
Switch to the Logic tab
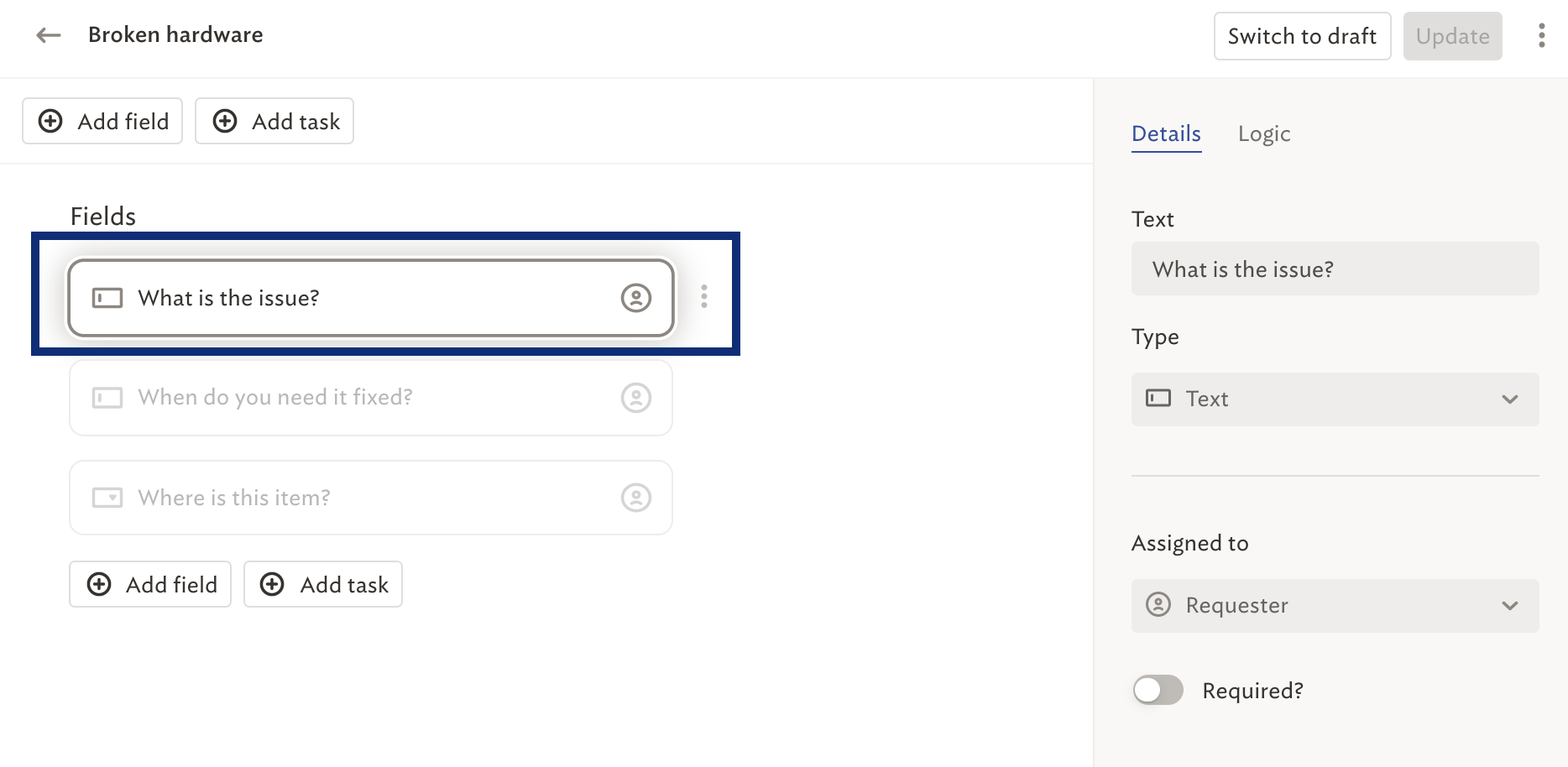coord(1263,134)
